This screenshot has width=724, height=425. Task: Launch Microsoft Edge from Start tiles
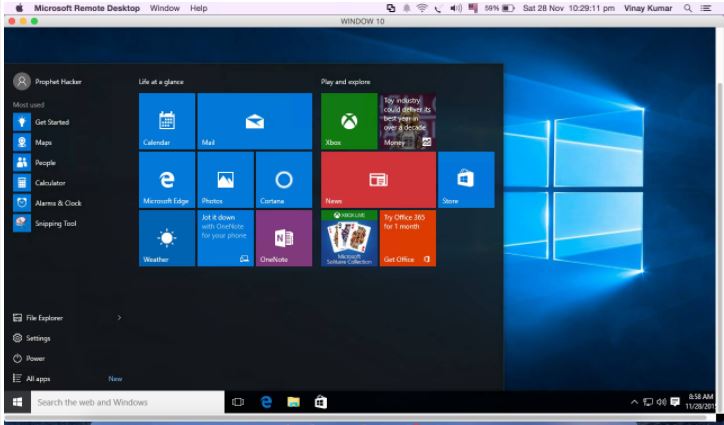[x=167, y=180]
